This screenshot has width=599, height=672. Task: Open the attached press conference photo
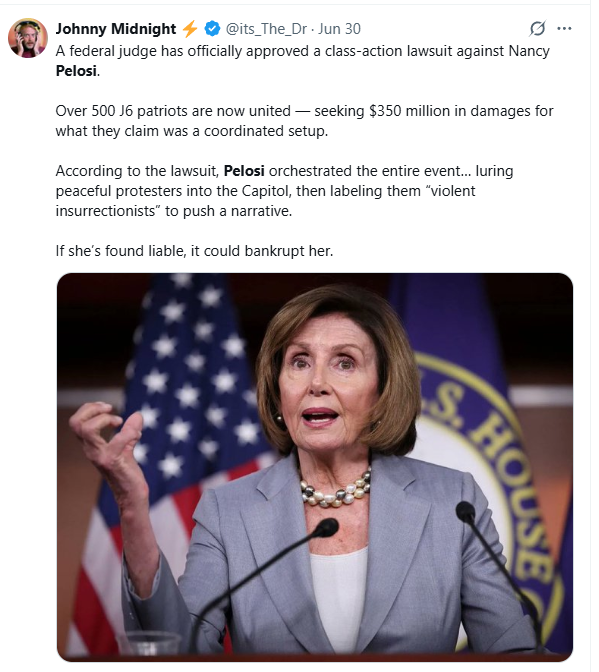point(315,467)
